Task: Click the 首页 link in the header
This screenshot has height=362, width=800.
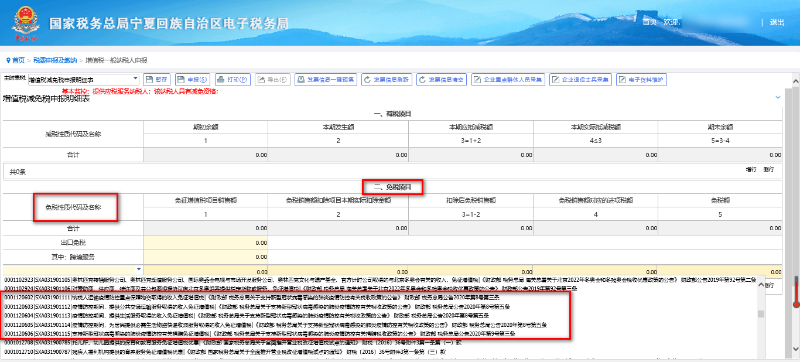Action: (649, 22)
